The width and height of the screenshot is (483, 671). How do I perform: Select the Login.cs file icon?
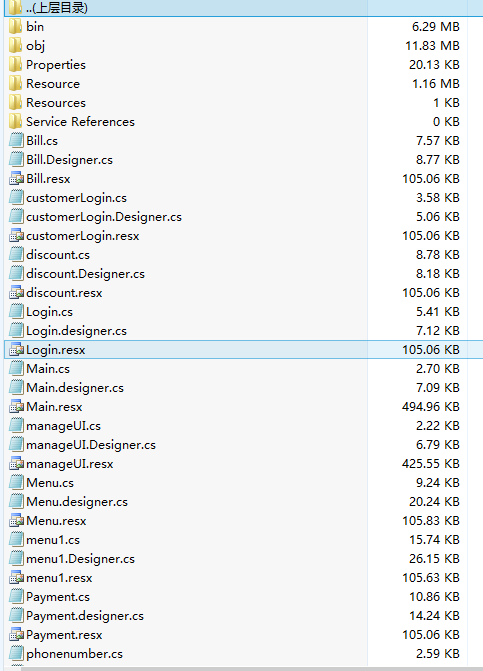pyautogui.click(x=16, y=312)
